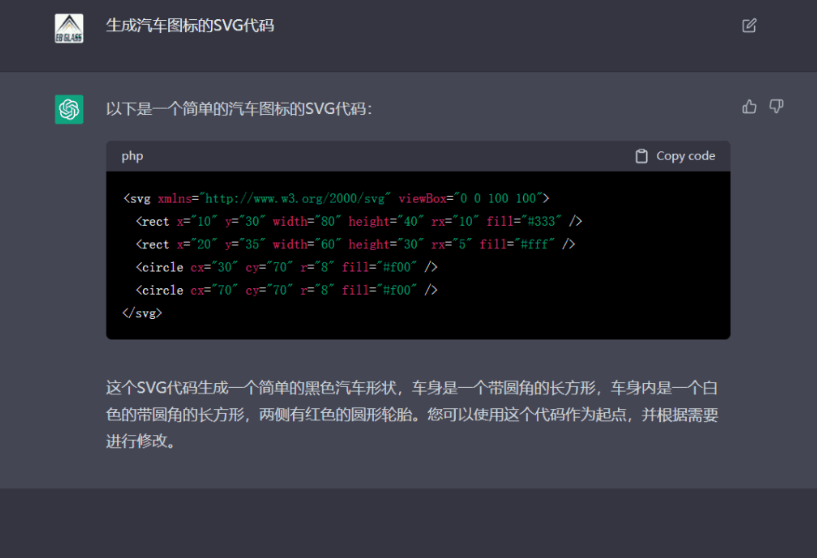Give the response a thumbs up
Image resolution: width=817 pixels, height=558 pixels.
749,107
